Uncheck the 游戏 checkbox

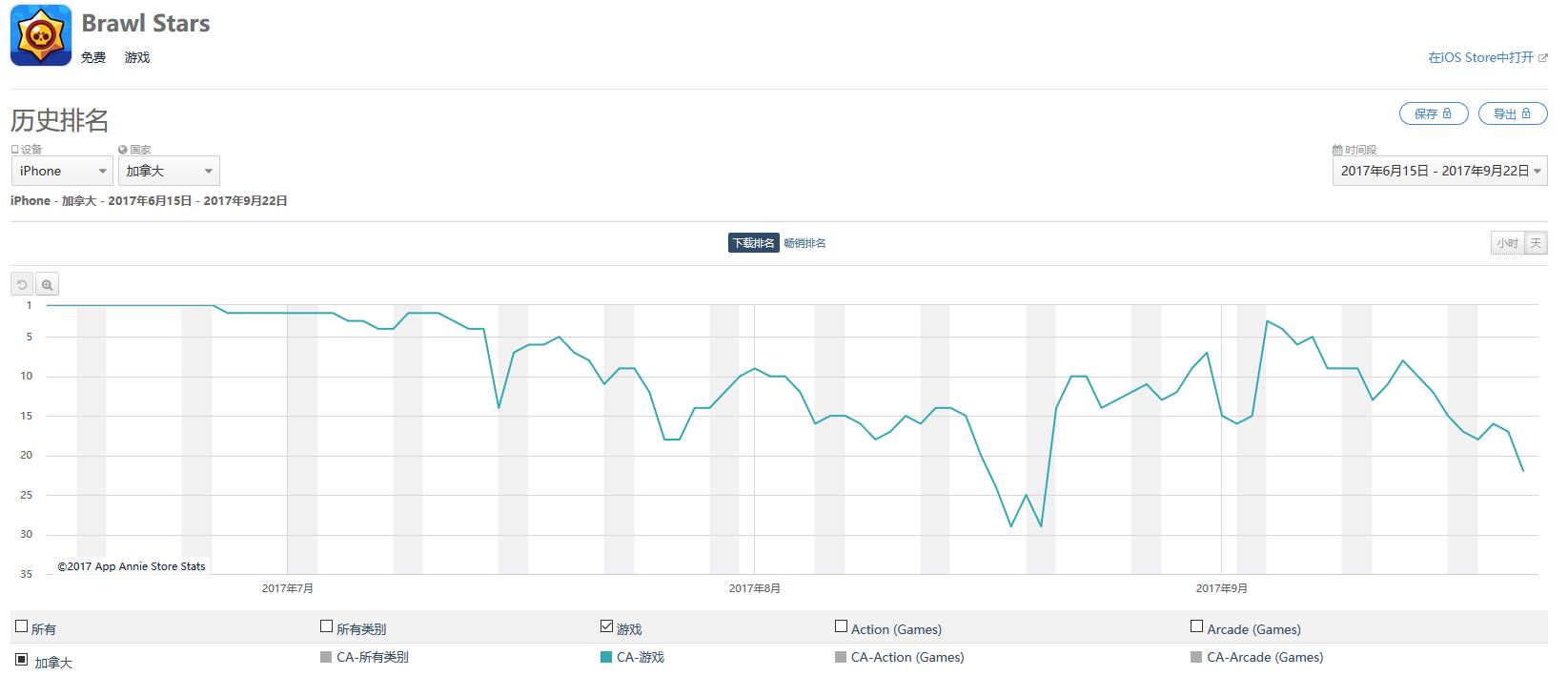point(606,627)
